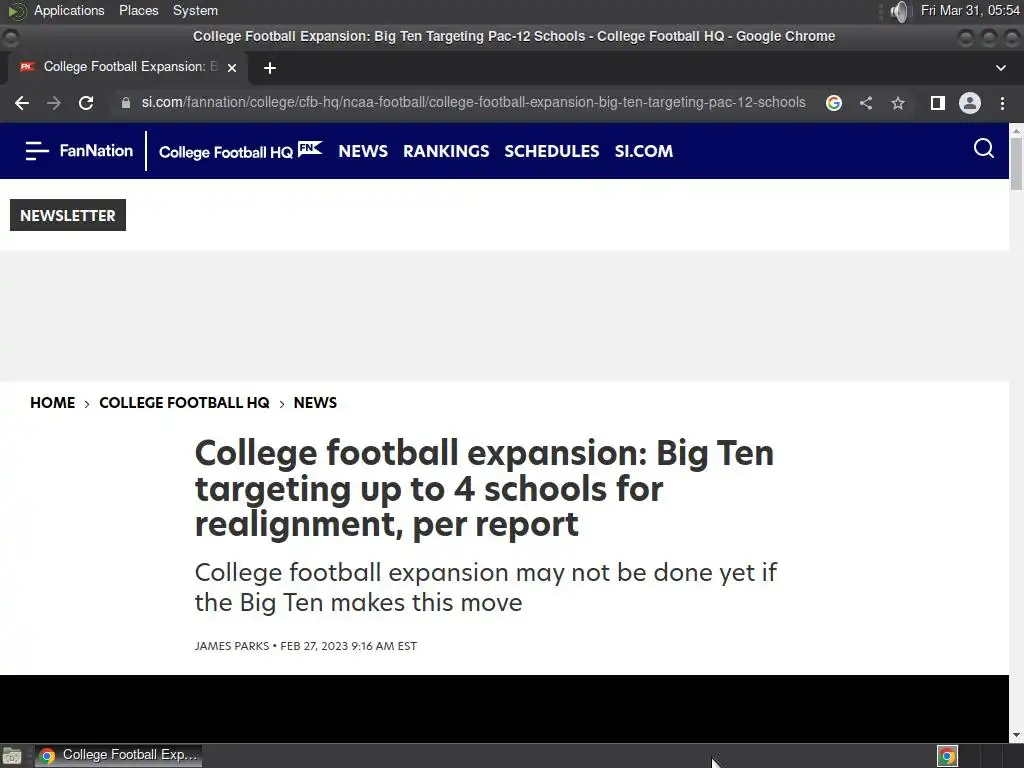Click the page vertical scrollbar thumb
The image size is (1024, 768).
(x=1016, y=165)
